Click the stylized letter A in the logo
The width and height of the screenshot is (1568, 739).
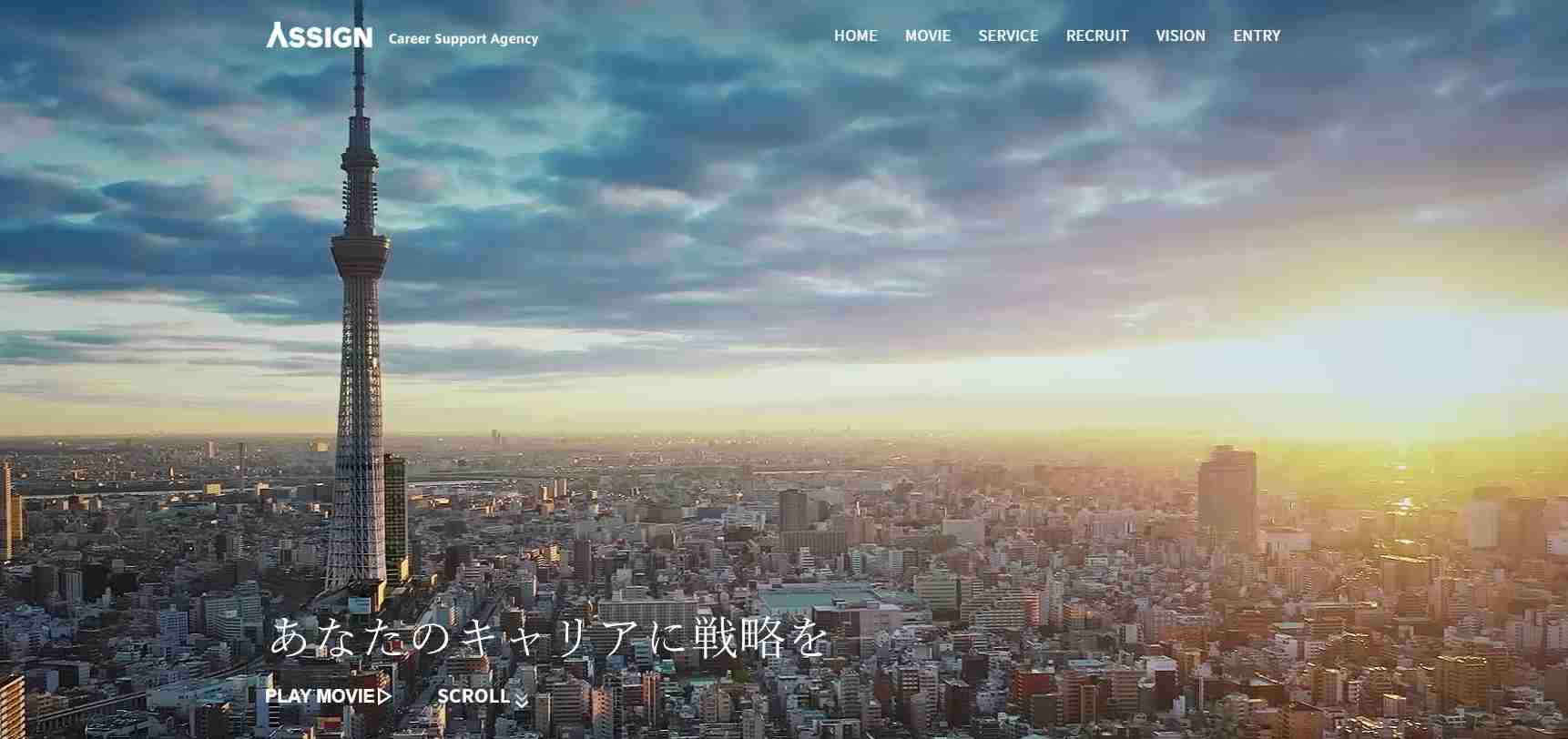coord(277,35)
